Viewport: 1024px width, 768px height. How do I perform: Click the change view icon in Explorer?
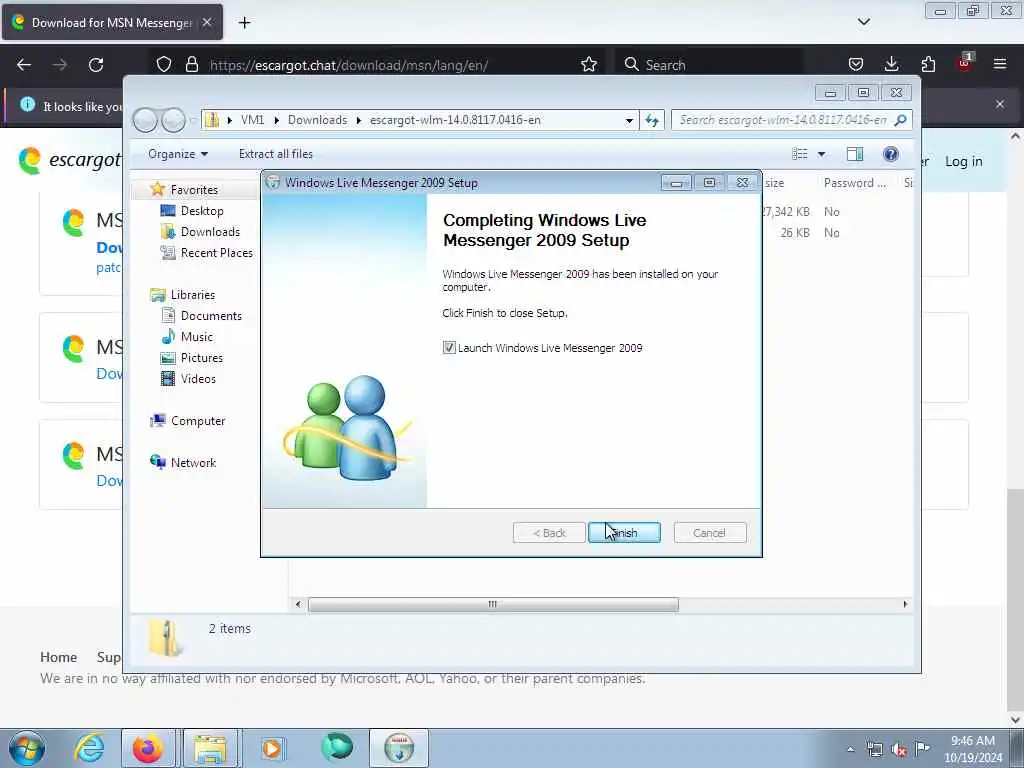click(x=799, y=153)
